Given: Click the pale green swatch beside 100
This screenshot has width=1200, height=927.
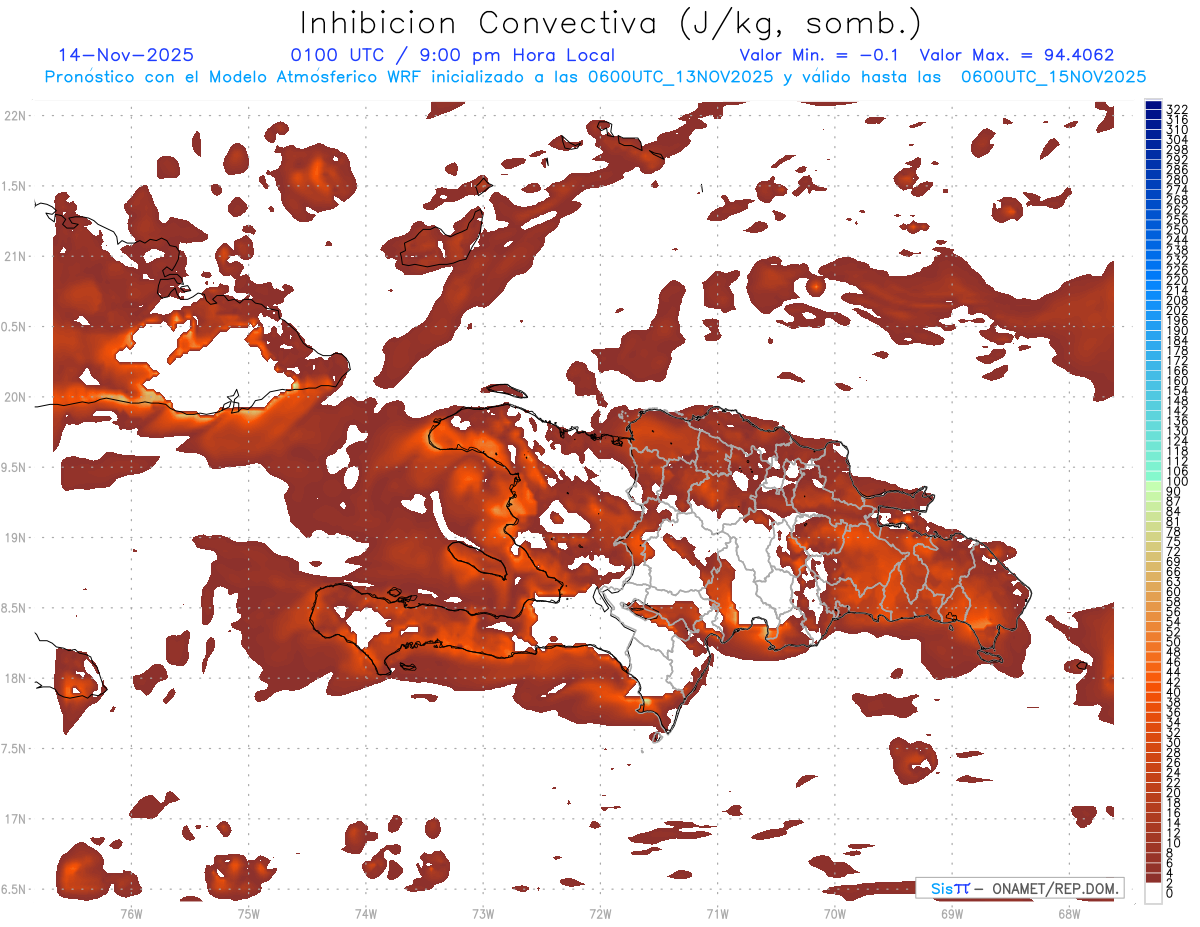Looking at the screenshot, I should [1153, 485].
